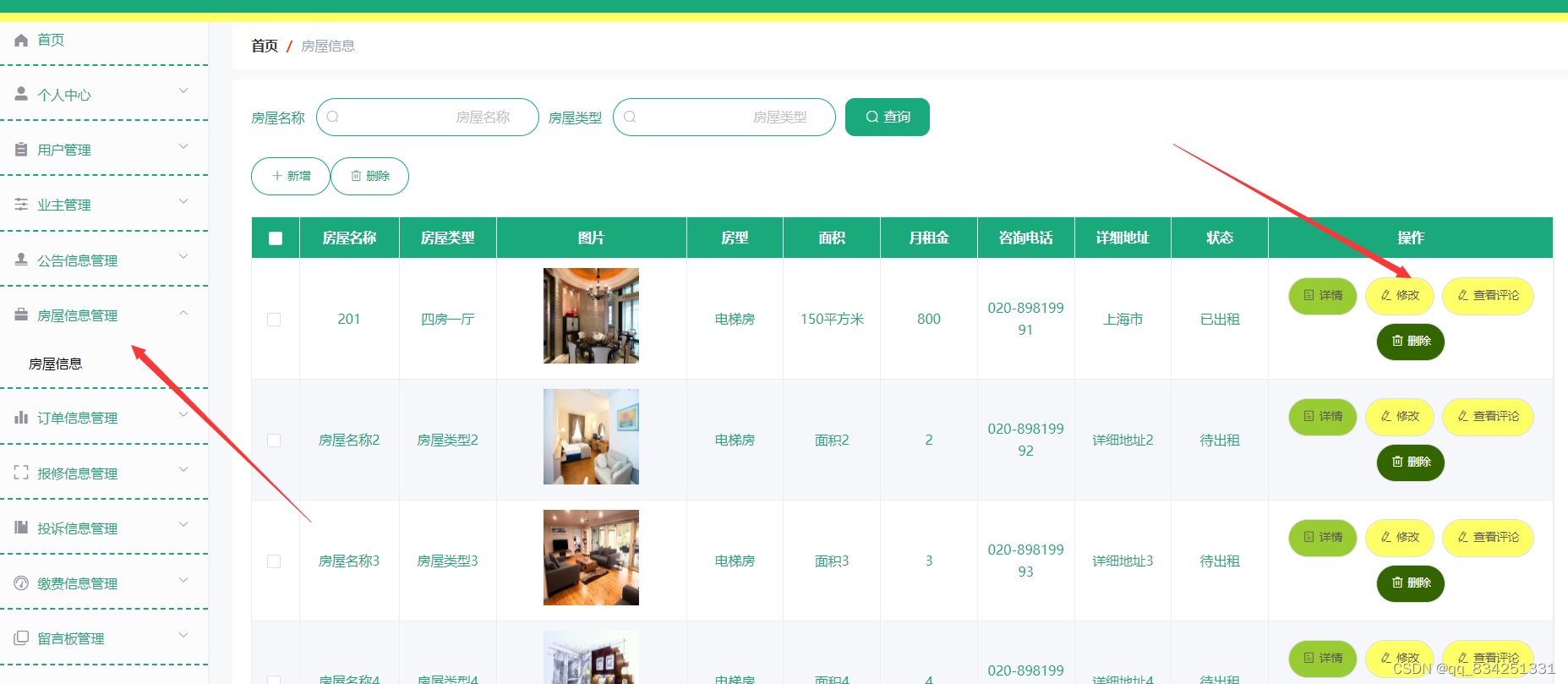The height and width of the screenshot is (684, 1568).
Task: Focus the 房屋名称 search input
Action: point(428,117)
